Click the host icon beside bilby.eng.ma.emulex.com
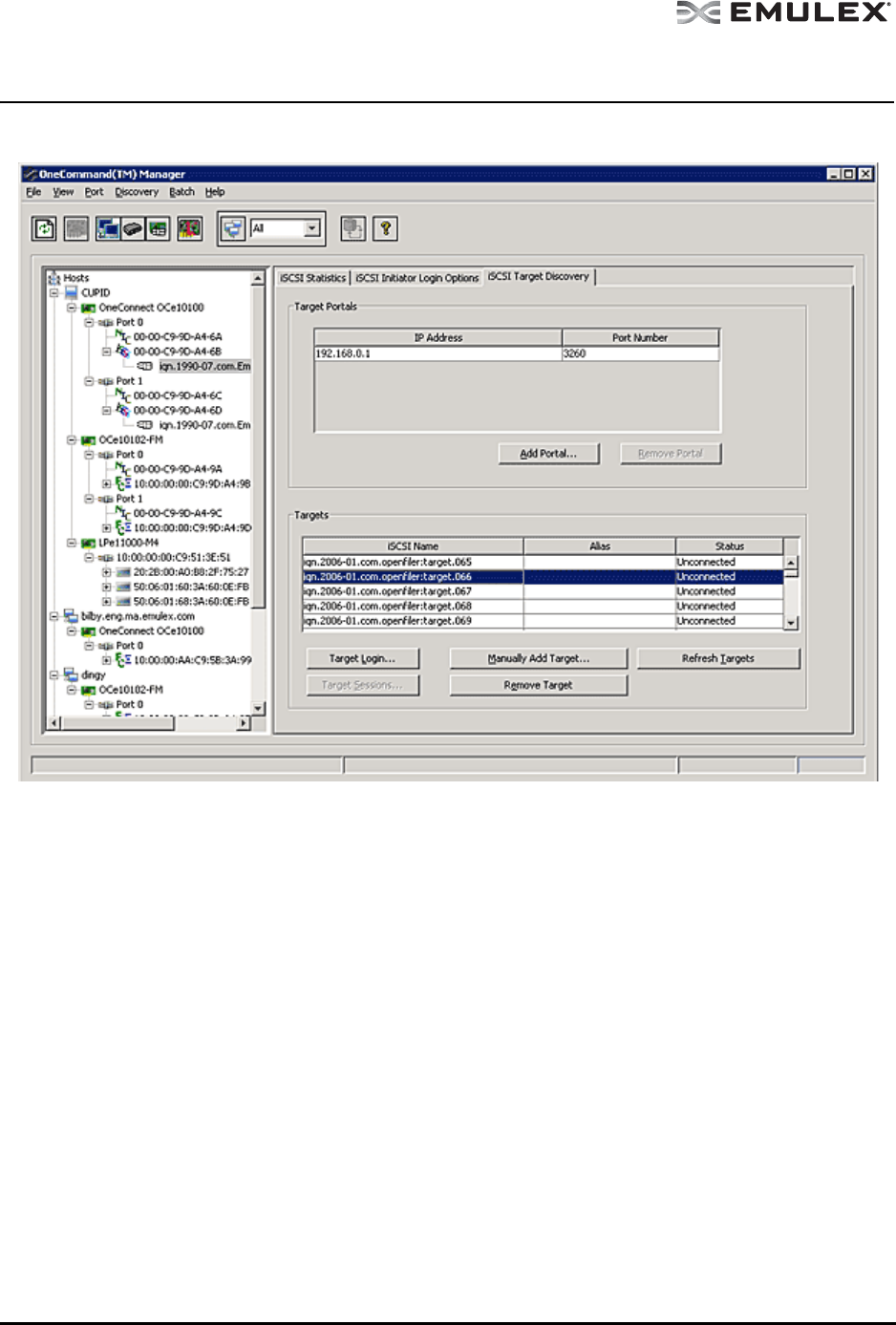 click(x=72, y=616)
